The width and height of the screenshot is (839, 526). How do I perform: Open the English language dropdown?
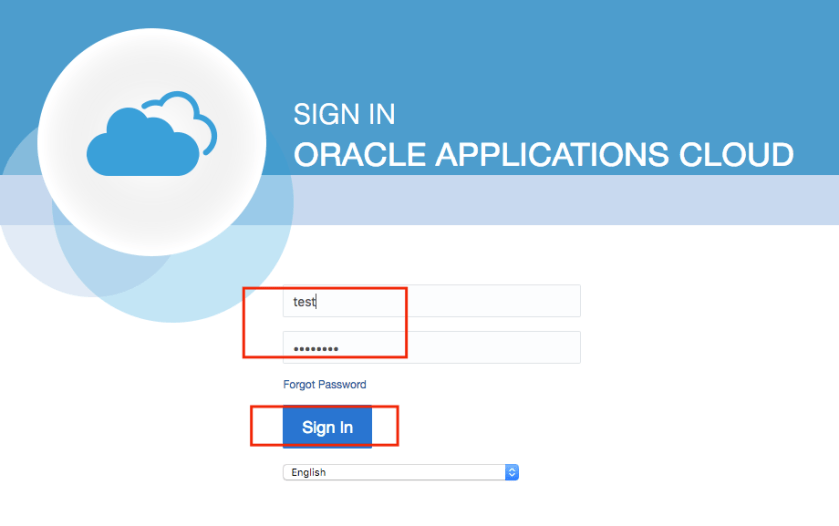click(400, 472)
